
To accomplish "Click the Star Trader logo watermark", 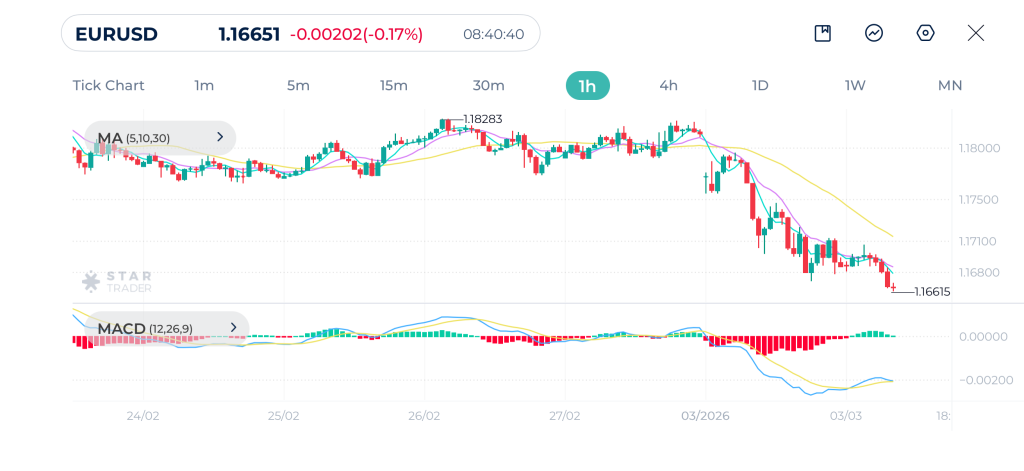I will pyautogui.click(x=116, y=282).
